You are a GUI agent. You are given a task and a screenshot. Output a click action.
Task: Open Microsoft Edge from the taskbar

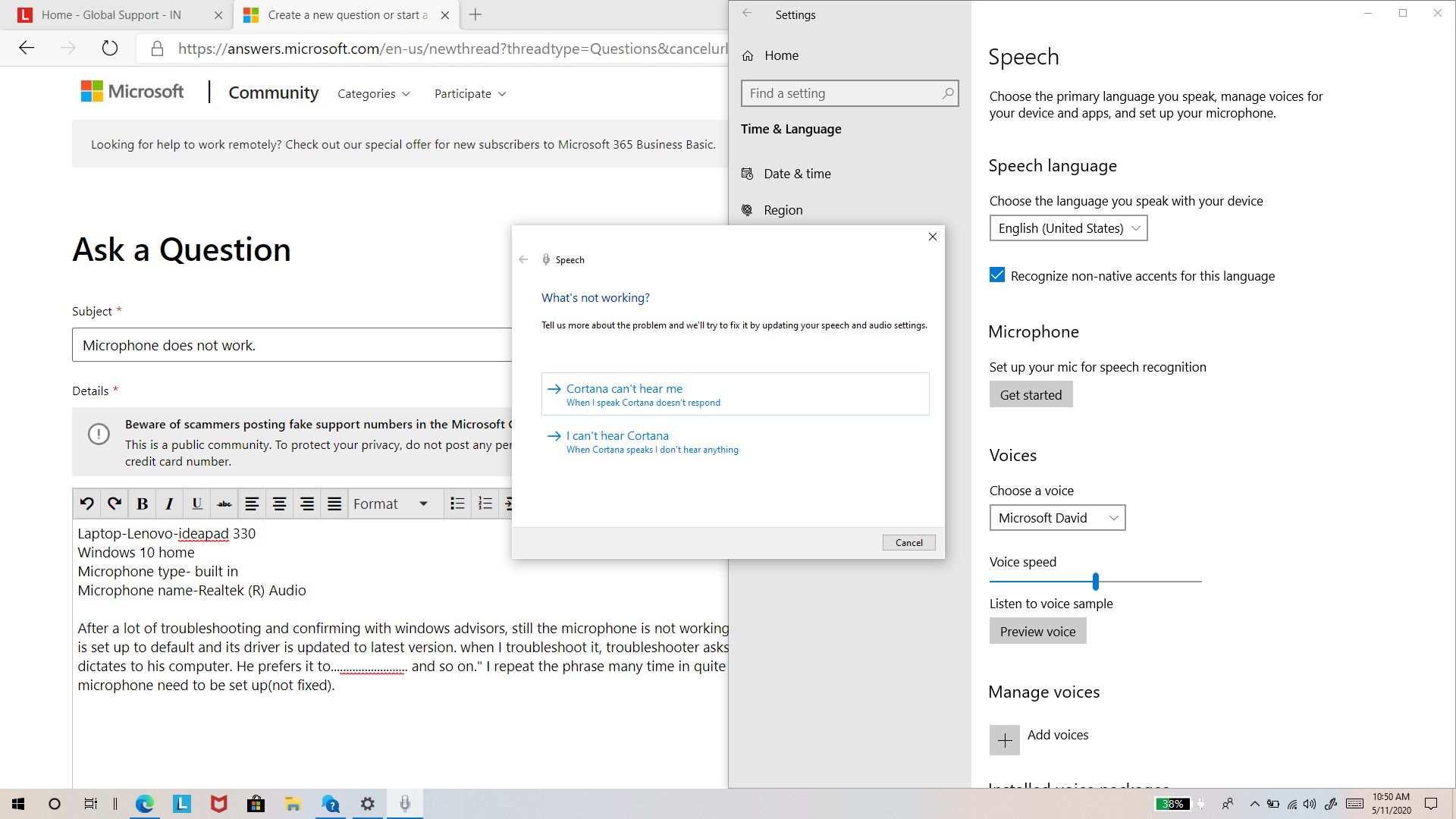(x=144, y=804)
